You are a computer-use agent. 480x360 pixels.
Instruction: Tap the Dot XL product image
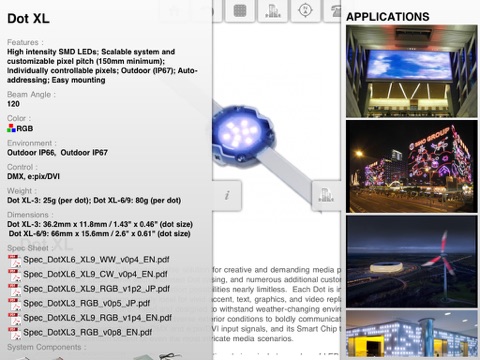[245, 135]
